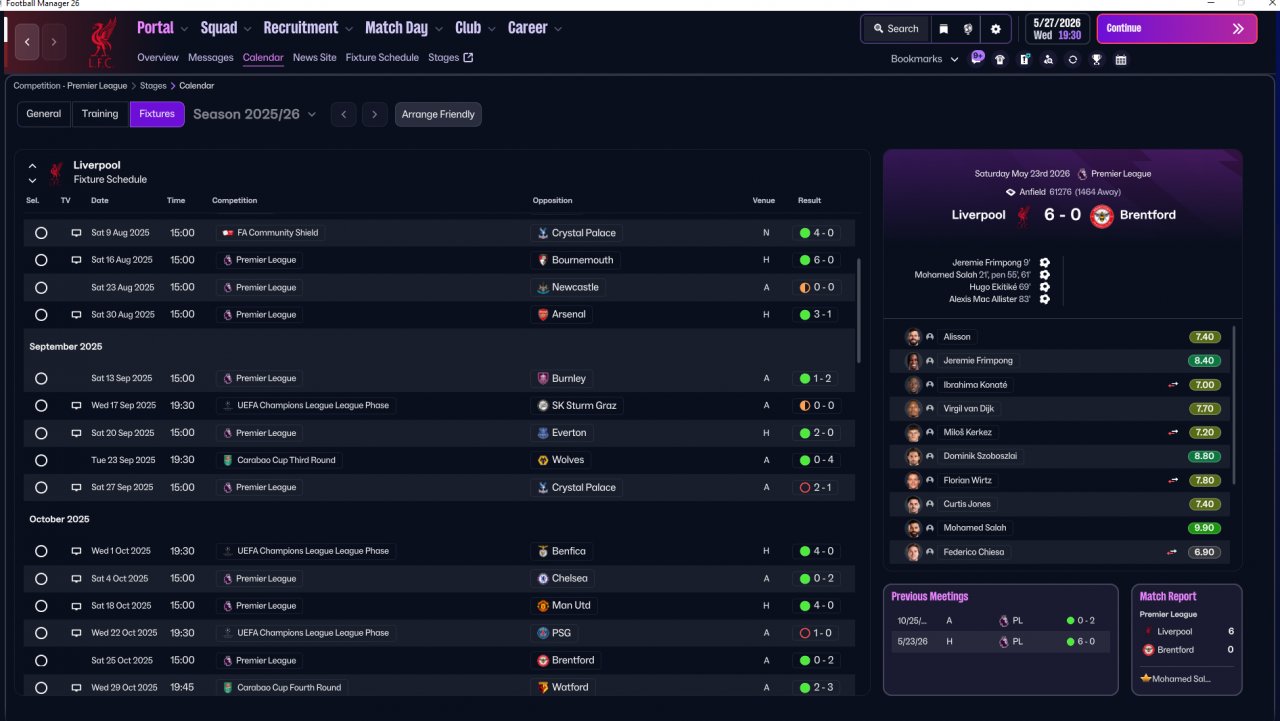Click Virgil van Dijk's player portrait
The image size is (1280, 721).
pyautogui.click(x=912, y=408)
